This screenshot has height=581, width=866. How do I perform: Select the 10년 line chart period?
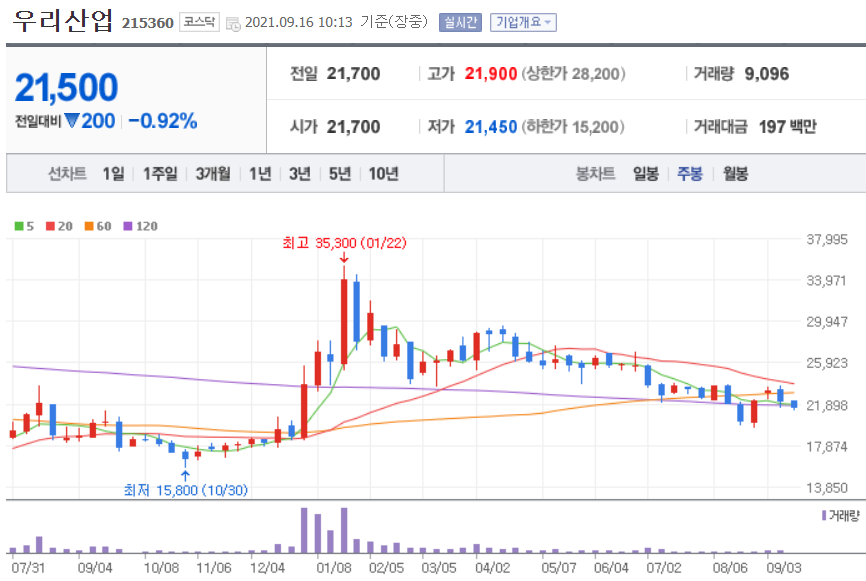click(x=383, y=174)
